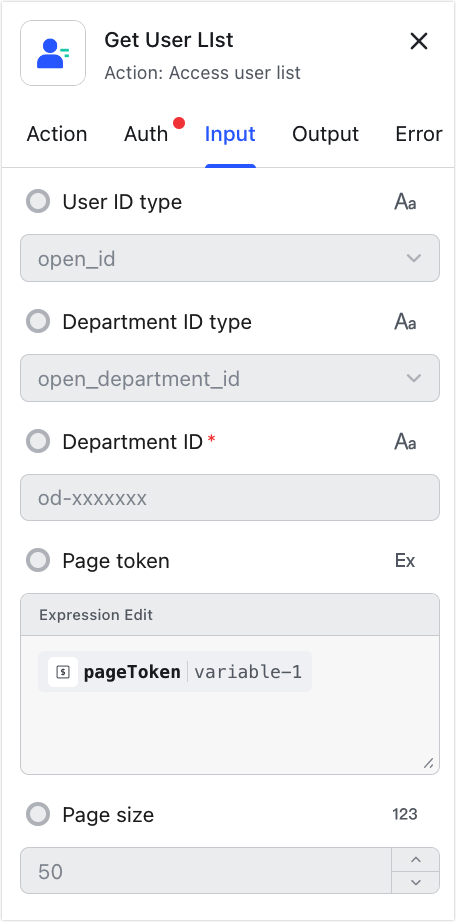Click the 123 number type icon for Page size

(405, 814)
